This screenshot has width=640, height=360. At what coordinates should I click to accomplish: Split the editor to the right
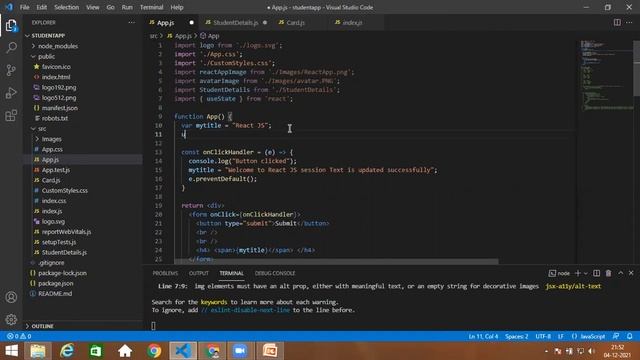(x=617, y=22)
